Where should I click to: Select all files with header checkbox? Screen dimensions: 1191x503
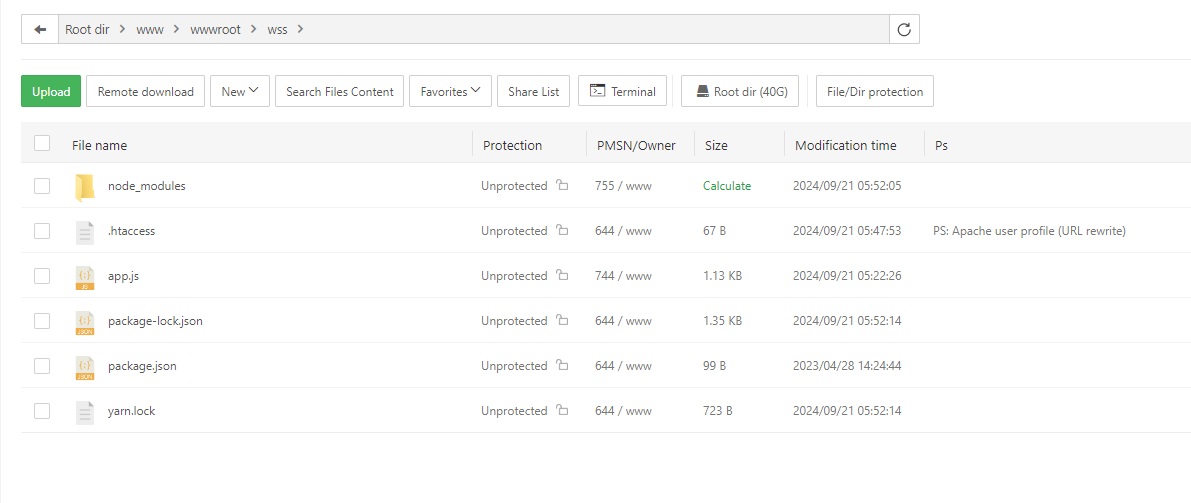pyautogui.click(x=42, y=144)
